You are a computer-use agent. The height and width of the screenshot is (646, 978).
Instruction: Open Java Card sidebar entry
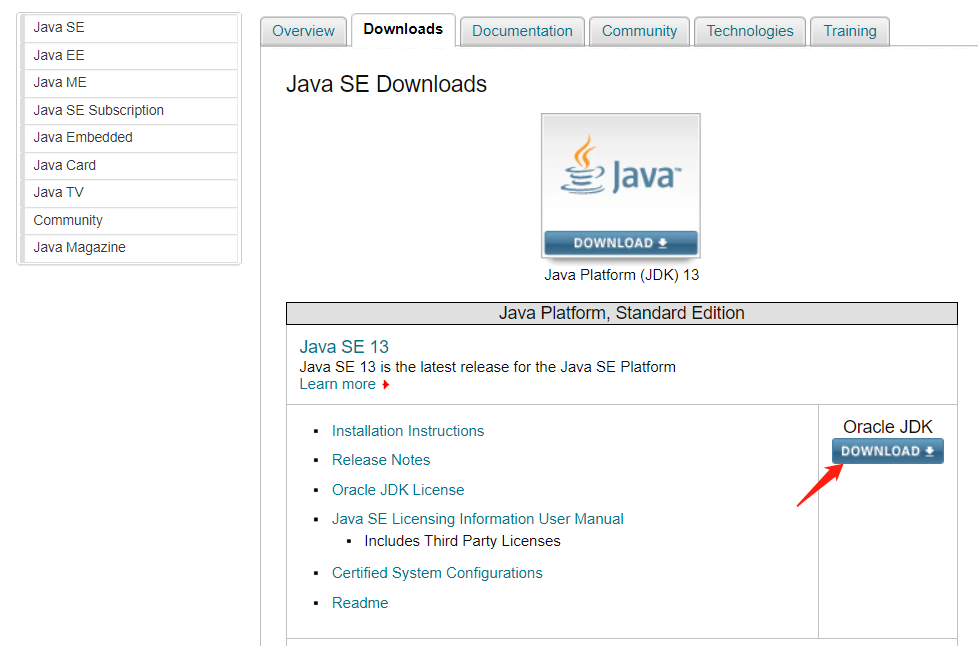point(129,165)
